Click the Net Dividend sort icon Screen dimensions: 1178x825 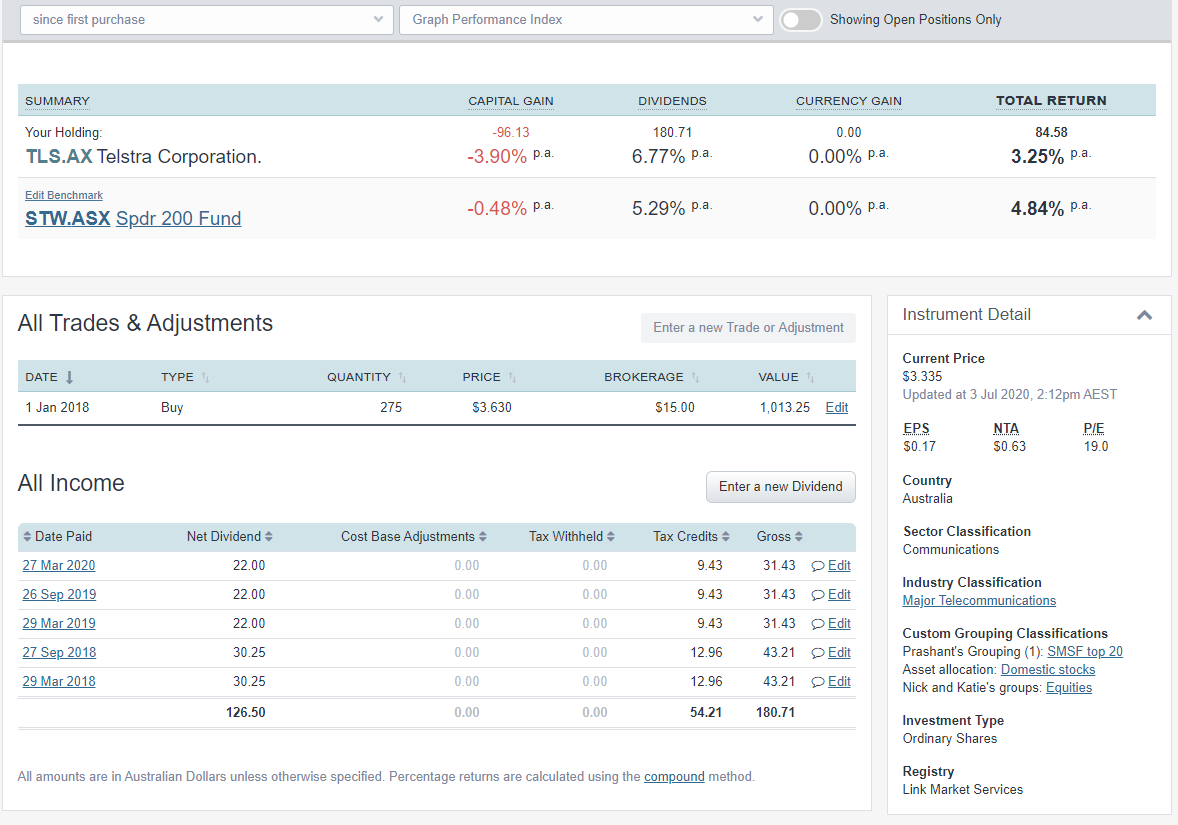268,536
